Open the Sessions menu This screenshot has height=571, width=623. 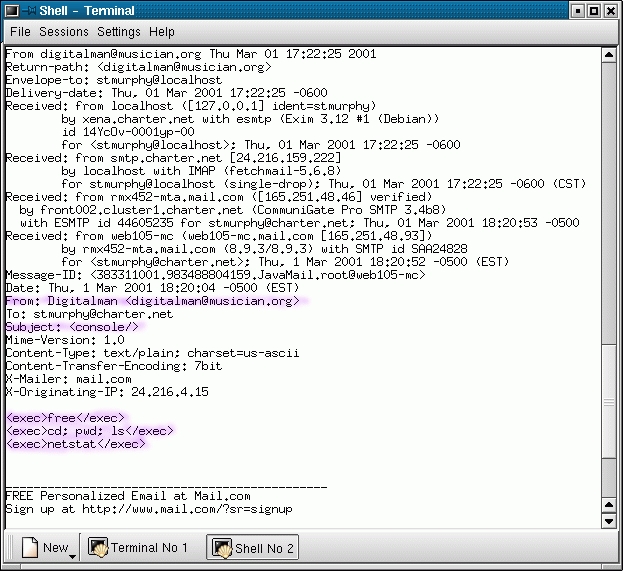[63, 32]
